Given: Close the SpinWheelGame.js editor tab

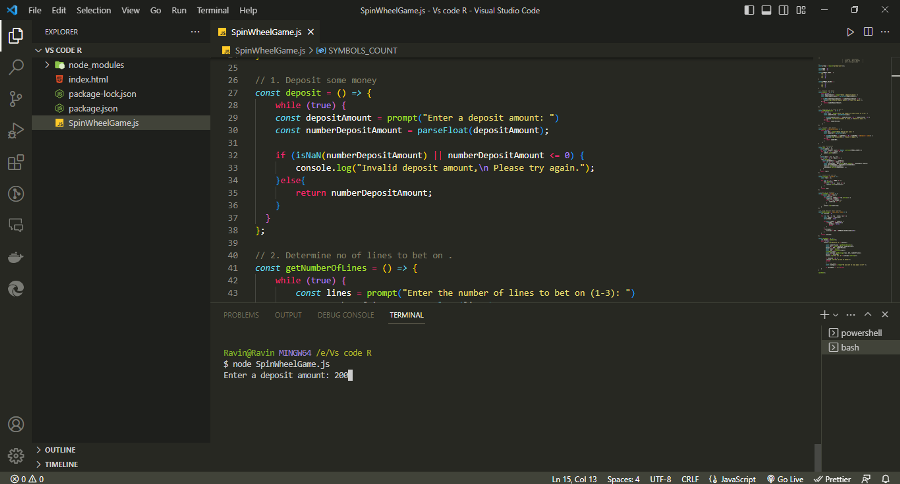Looking at the screenshot, I should pyautogui.click(x=311, y=32).
